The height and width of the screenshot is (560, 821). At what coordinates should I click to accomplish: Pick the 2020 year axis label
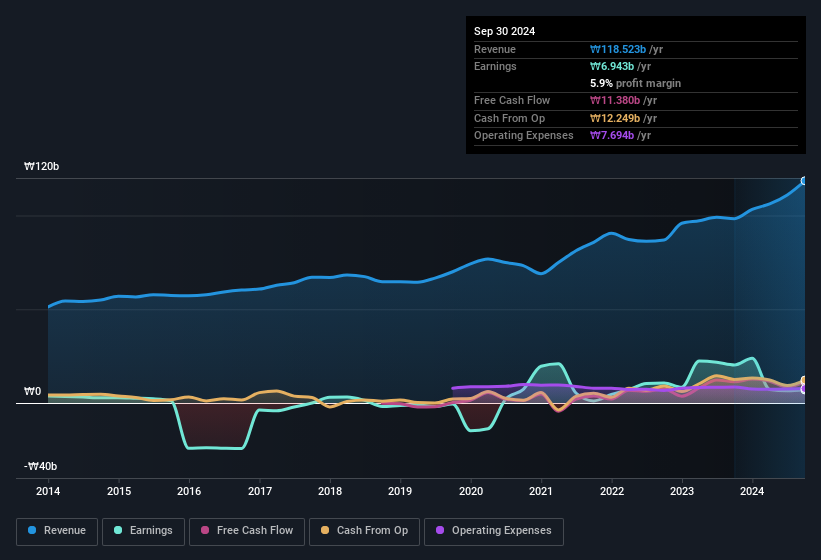[x=471, y=491]
